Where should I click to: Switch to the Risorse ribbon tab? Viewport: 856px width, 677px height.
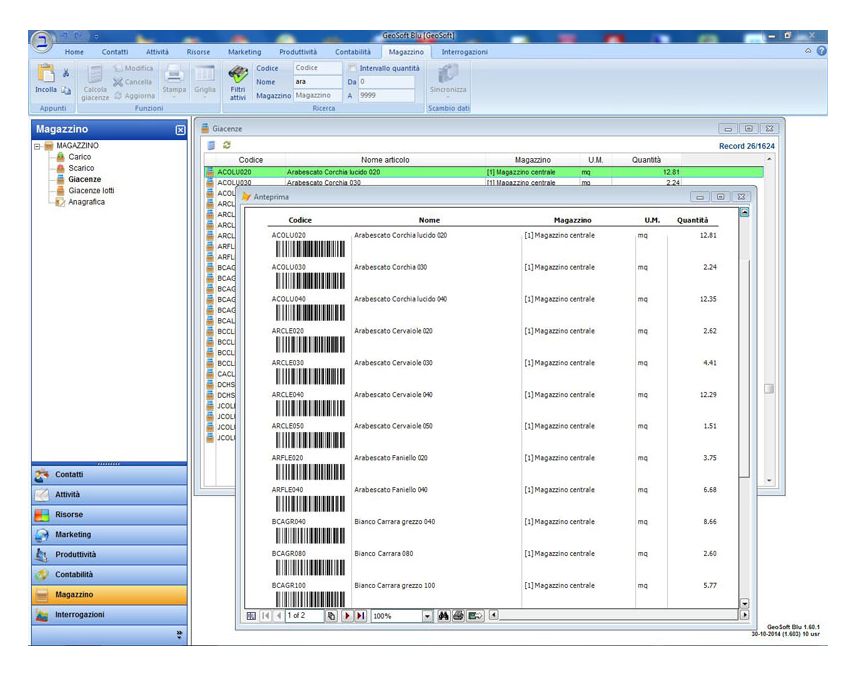pos(198,52)
